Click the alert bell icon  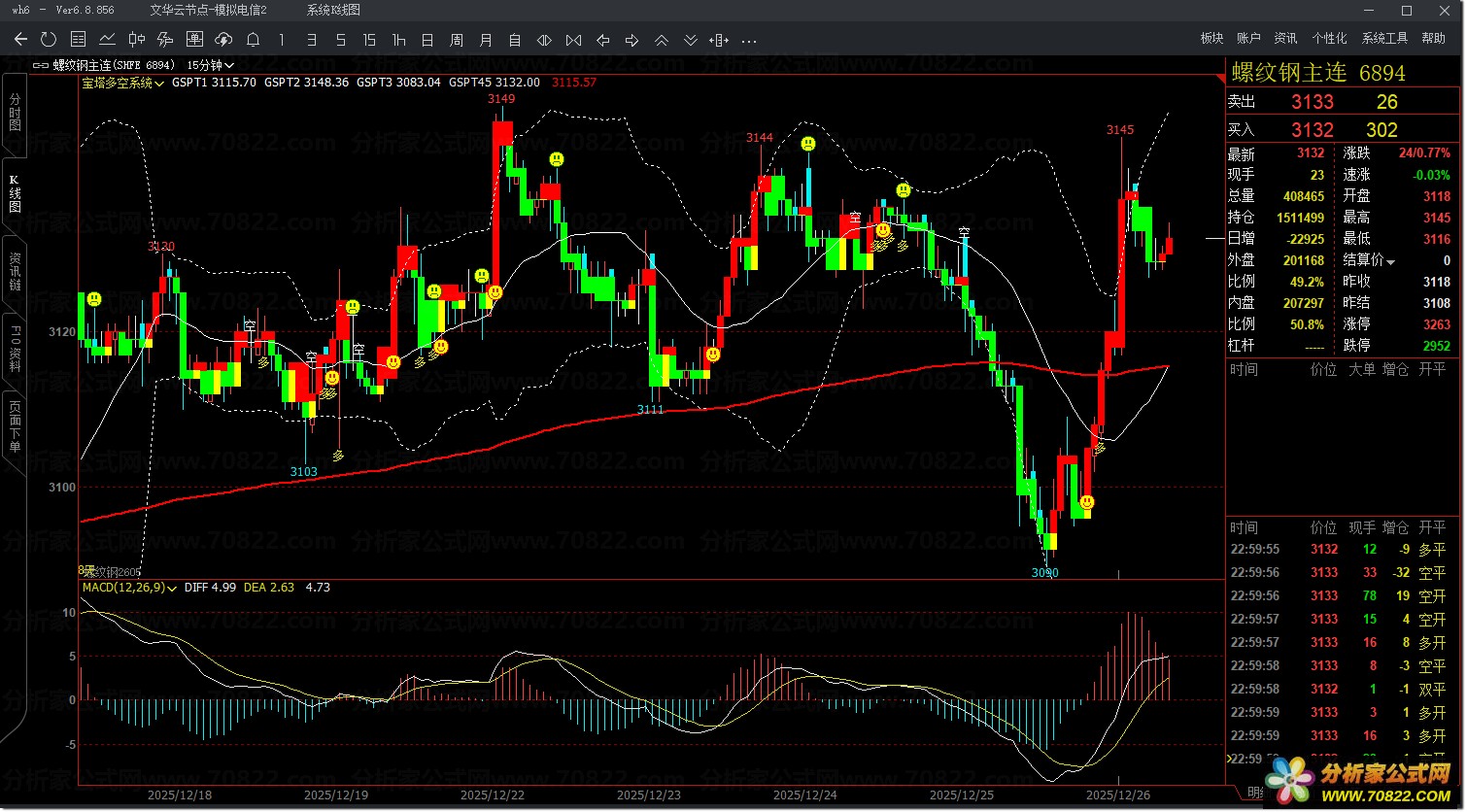coord(253,40)
